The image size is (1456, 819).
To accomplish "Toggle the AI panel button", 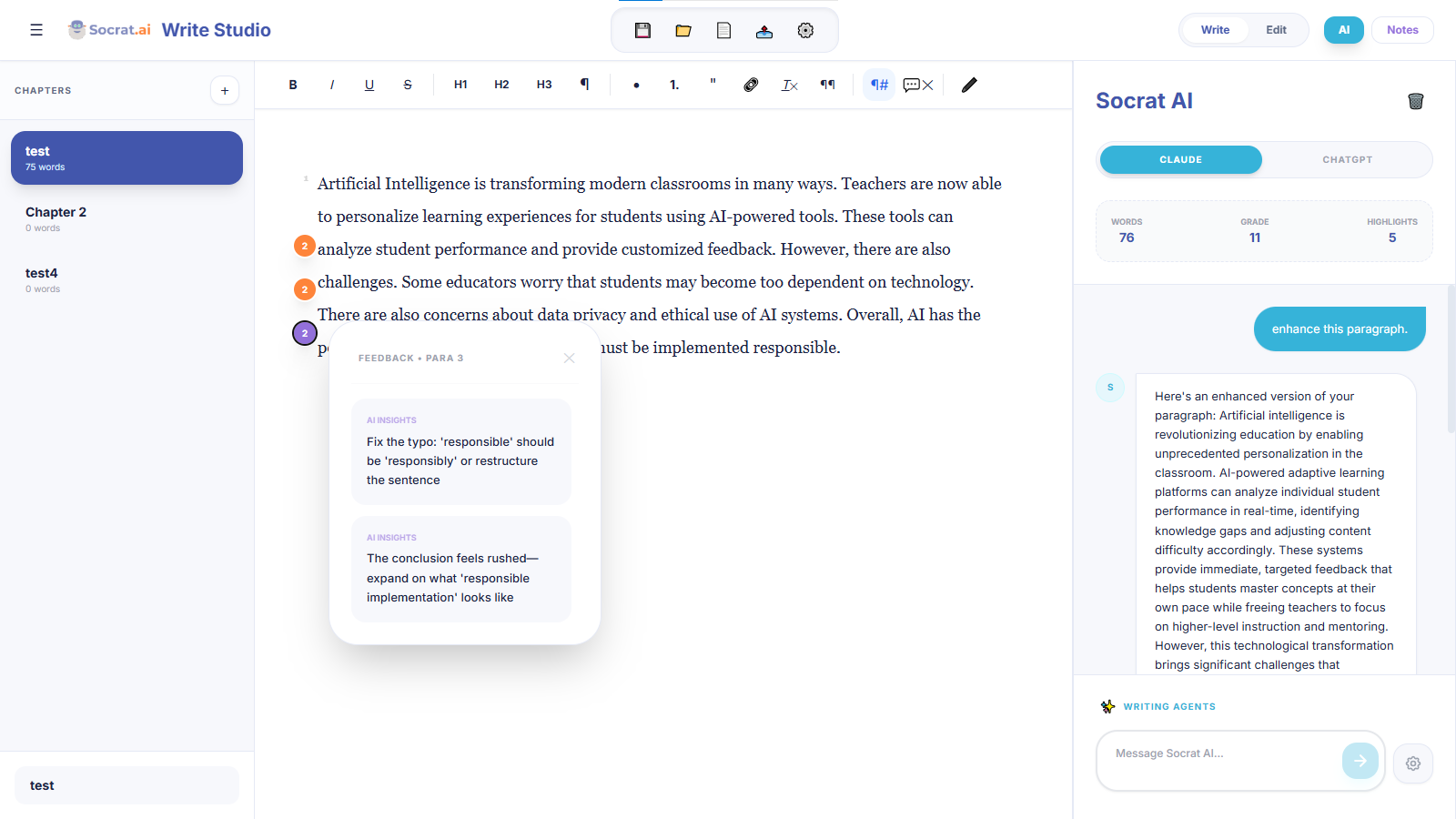I will point(1343,30).
